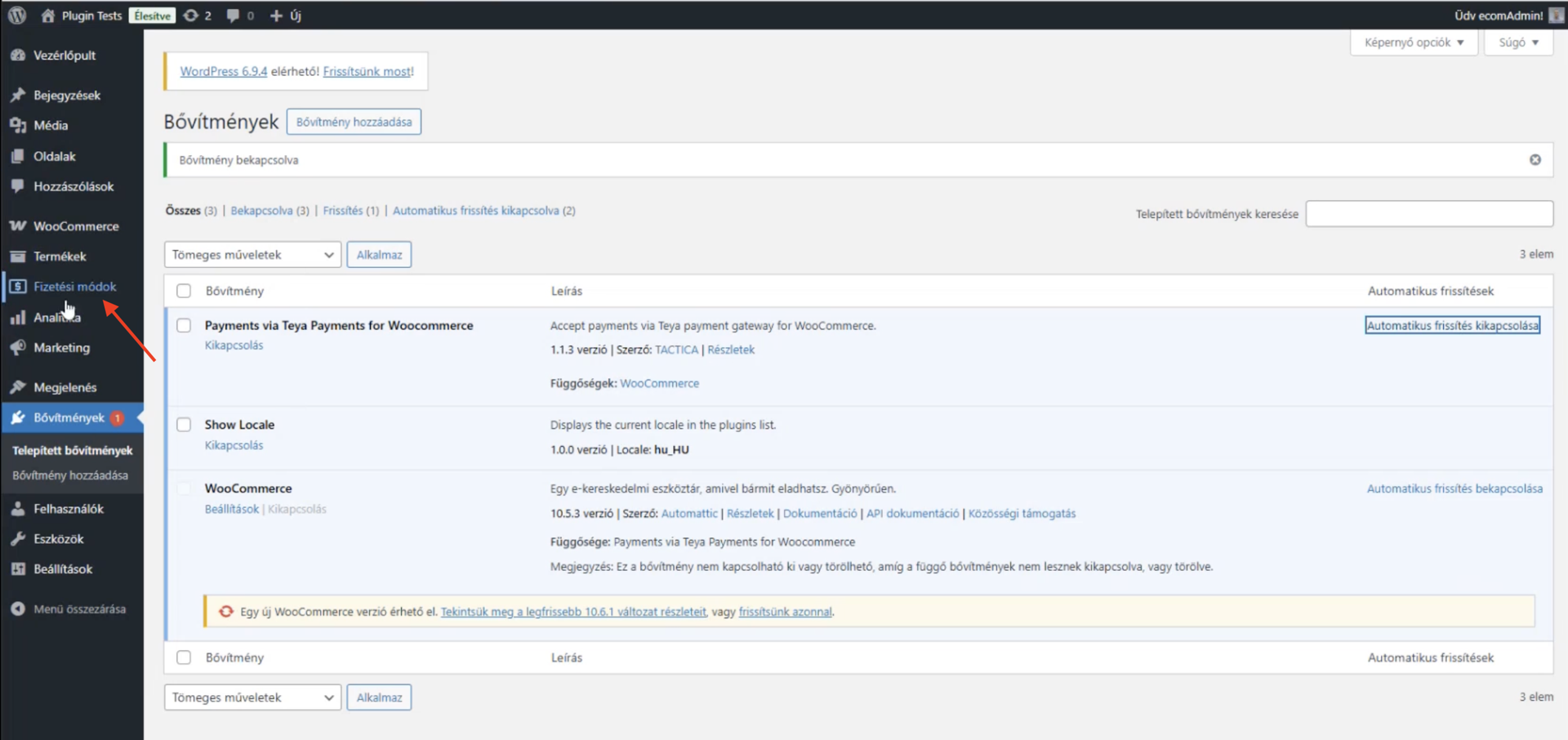View legfrissebb 10.6.1 változat részleteit
This screenshot has width=1568, height=740.
click(x=573, y=612)
